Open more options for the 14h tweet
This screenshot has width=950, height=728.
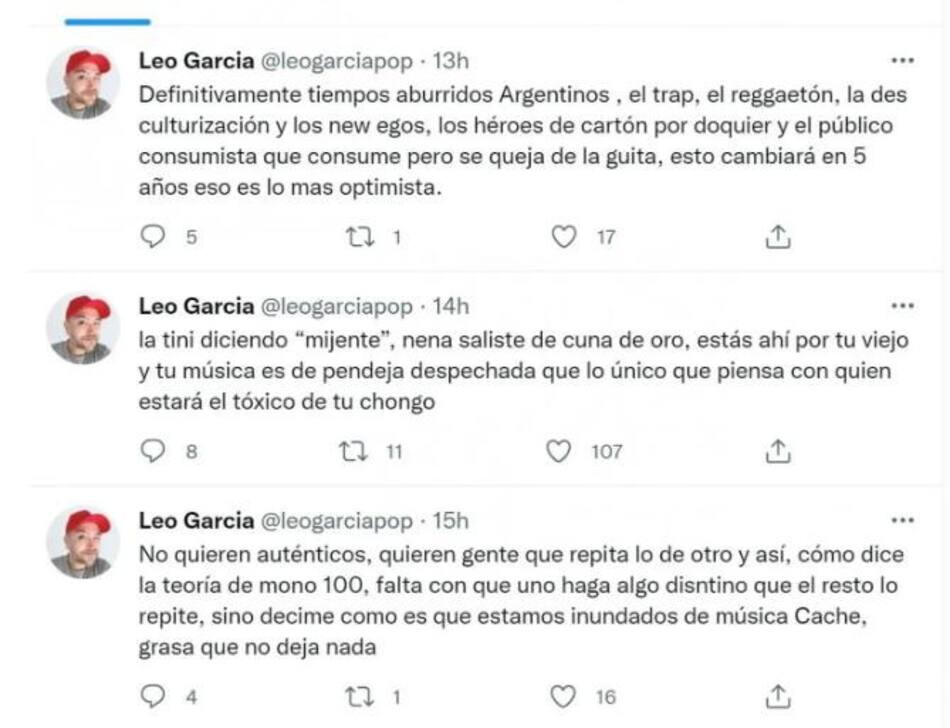click(902, 306)
